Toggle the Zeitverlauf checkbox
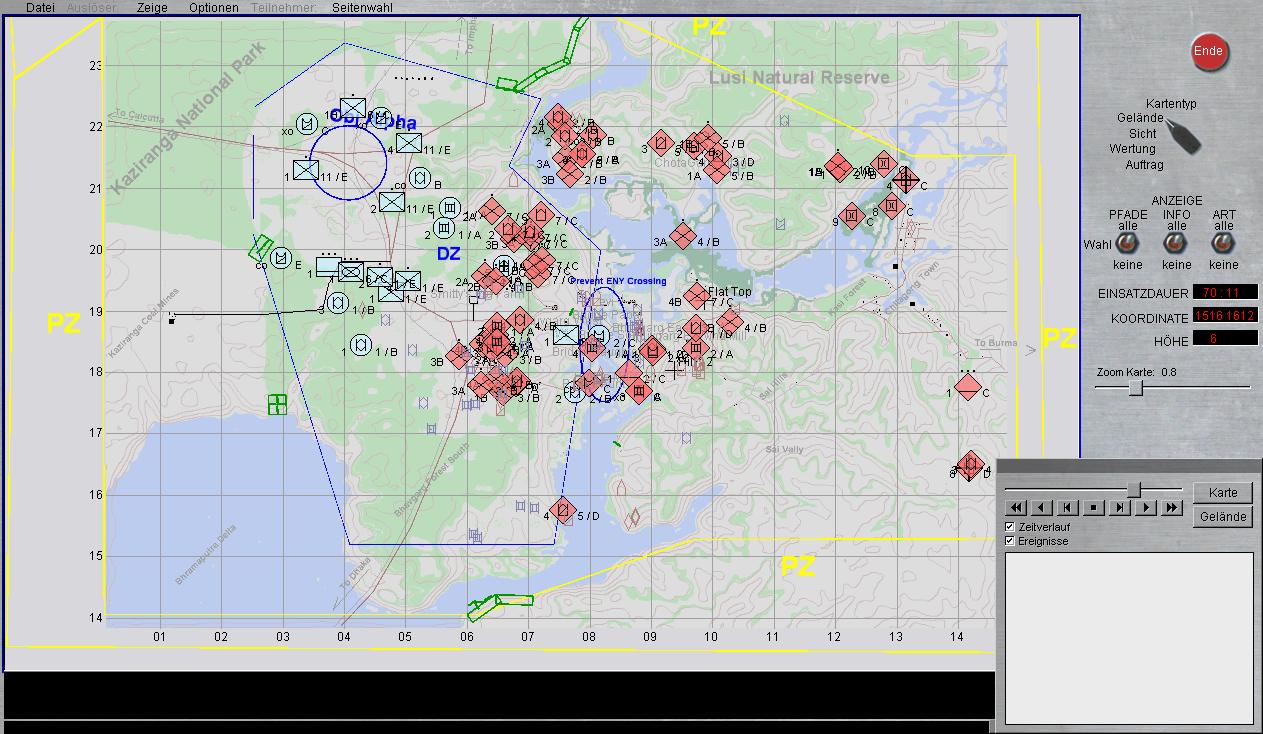 [1010, 527]
